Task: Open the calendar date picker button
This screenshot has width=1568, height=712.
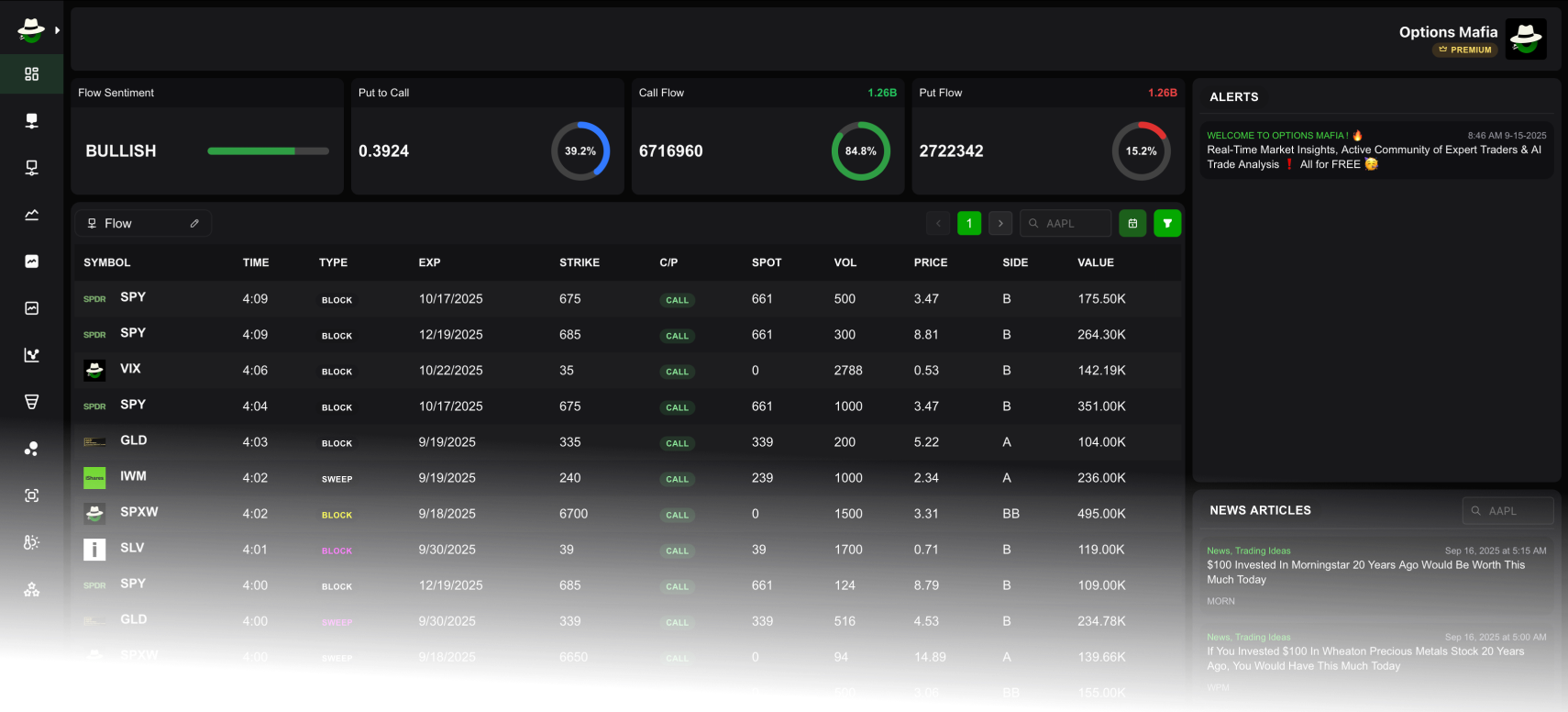Action: pos(1132,224)
